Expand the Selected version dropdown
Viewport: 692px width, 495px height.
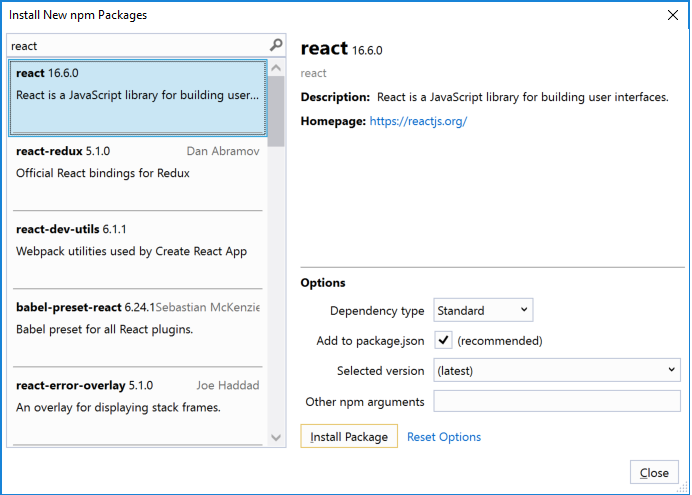557,371
